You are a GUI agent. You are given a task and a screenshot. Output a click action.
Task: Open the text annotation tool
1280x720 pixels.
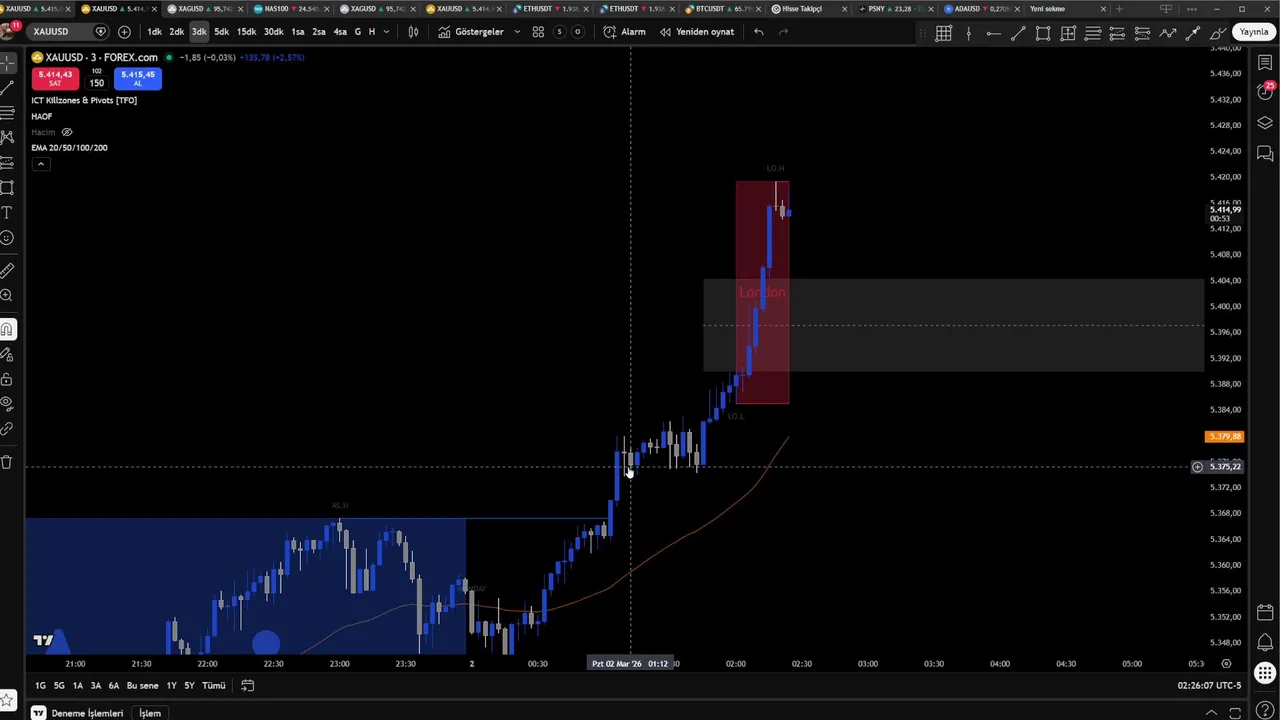click(7, 213)
